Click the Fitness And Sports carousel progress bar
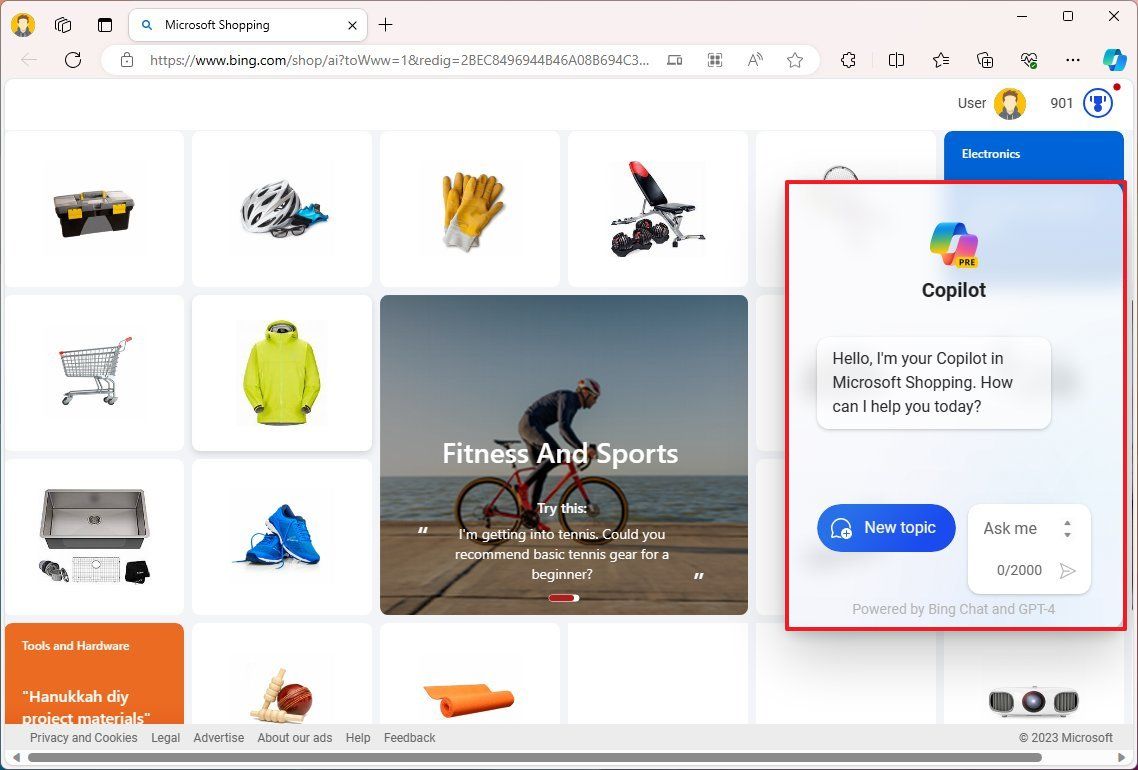1138x770 pixels. (563, 597)
